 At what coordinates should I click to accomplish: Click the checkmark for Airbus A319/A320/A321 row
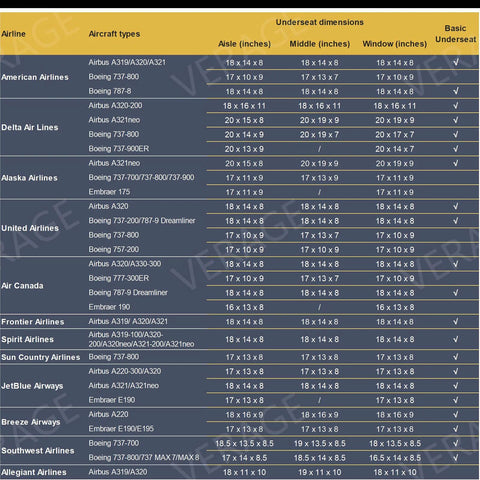pyautogui.click(x=456, y=62)
